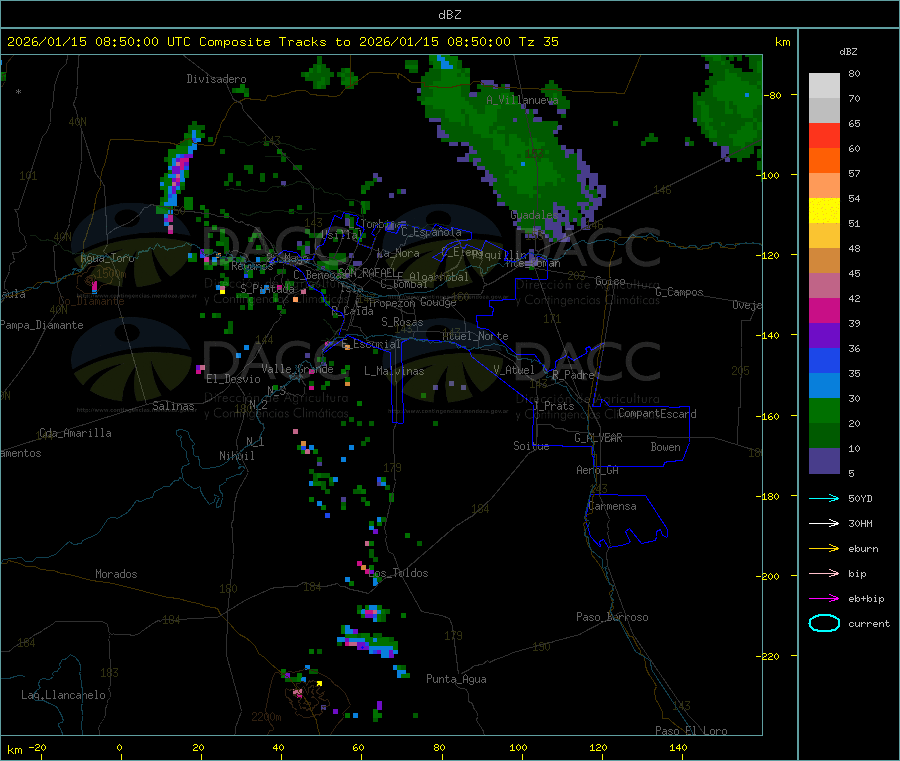Click the cyan 50YD arrow legend icon
The height and width of the screenshot is (761, 900).
click(x=824, y=498)
